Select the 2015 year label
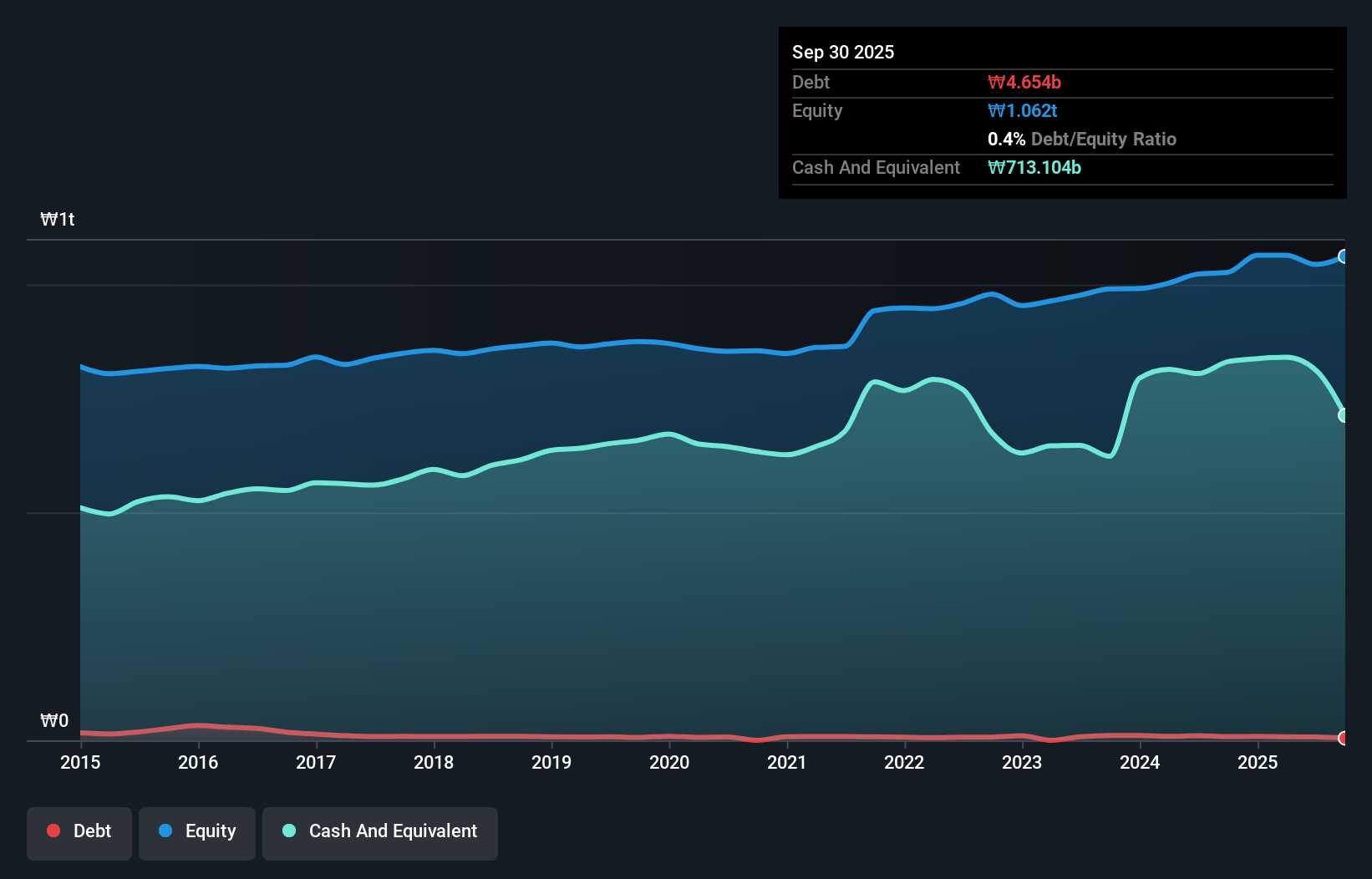Image resolution: width=1372 pixels, height=879 pixels. 79,763
